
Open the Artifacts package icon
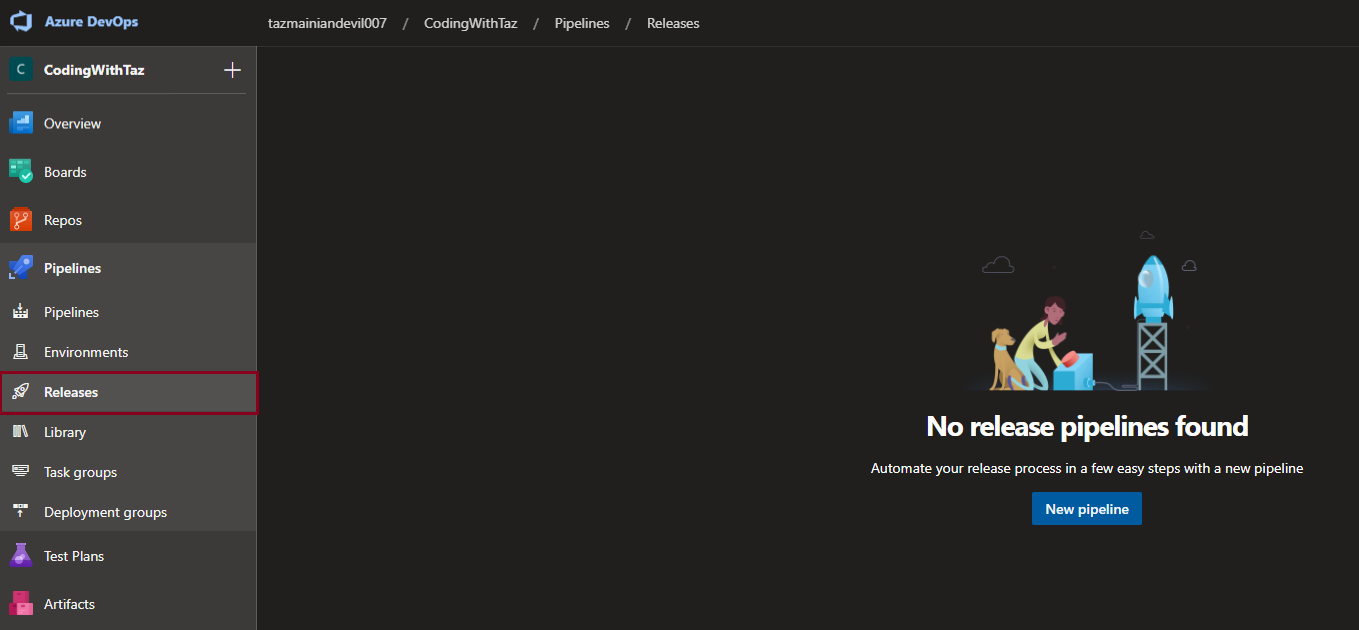click(21, 604)
